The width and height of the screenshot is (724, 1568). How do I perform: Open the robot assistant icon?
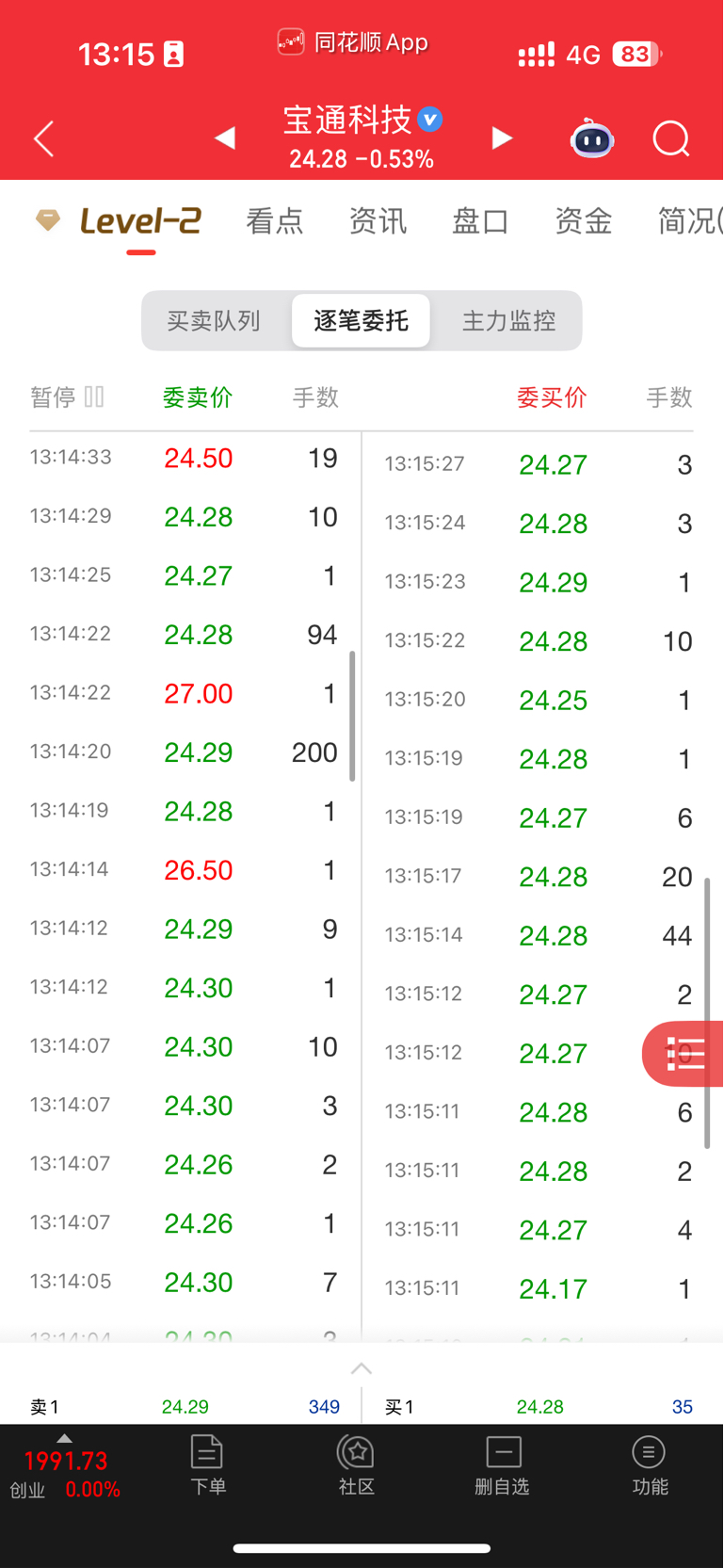coord(592,139)
